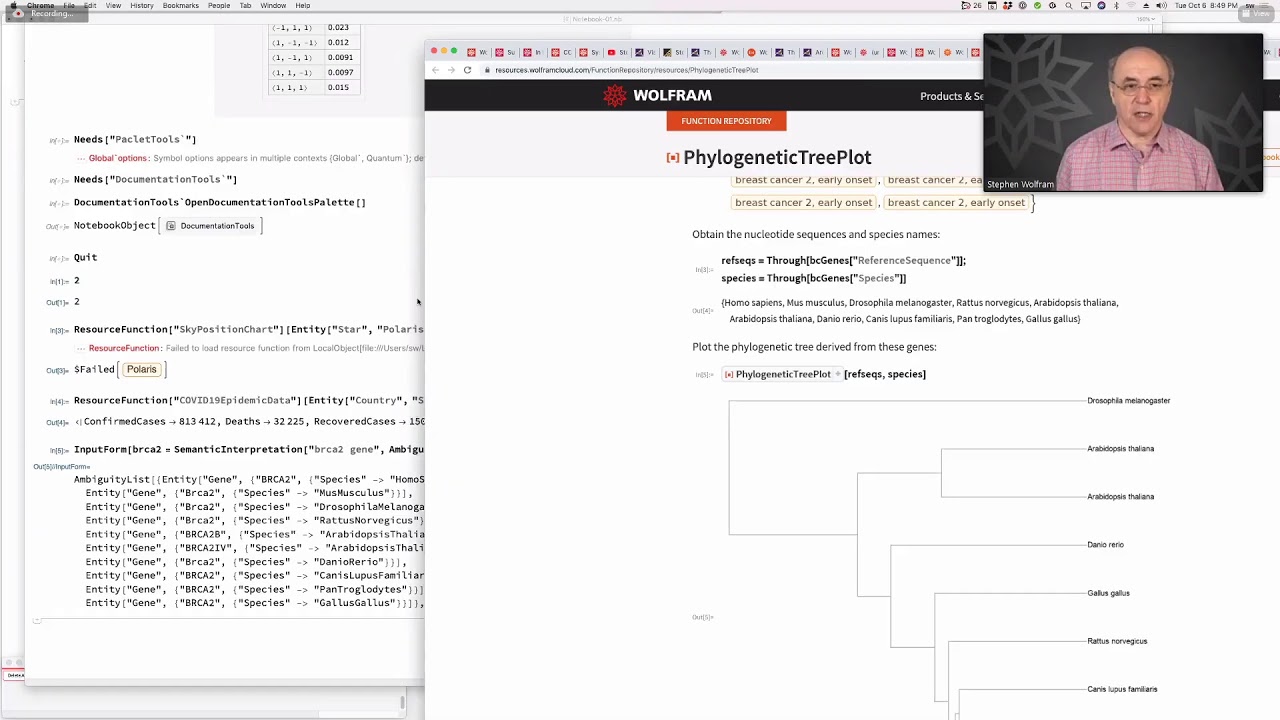Click the date and time in the menu bar
The width and height of the screenshot is (1280, 720).
point(1206,6)
